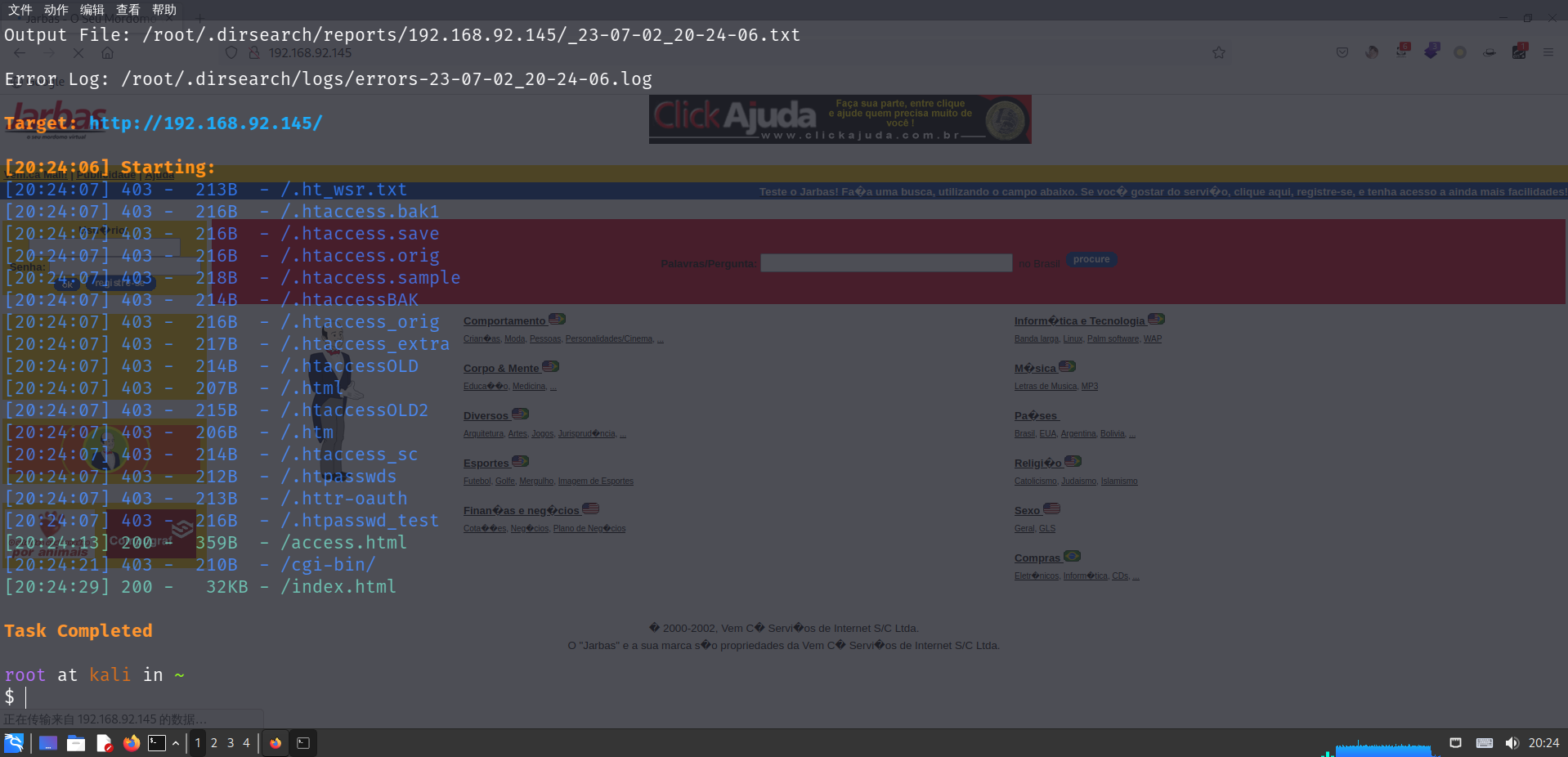
Task: Open the 编辑 menu in terminal
Action: pyautogui.click(x=92, y=10)
